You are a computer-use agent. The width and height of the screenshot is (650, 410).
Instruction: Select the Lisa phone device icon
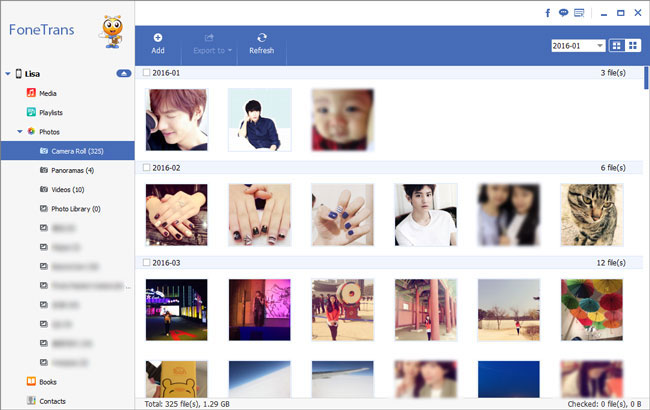coord(19,73)
